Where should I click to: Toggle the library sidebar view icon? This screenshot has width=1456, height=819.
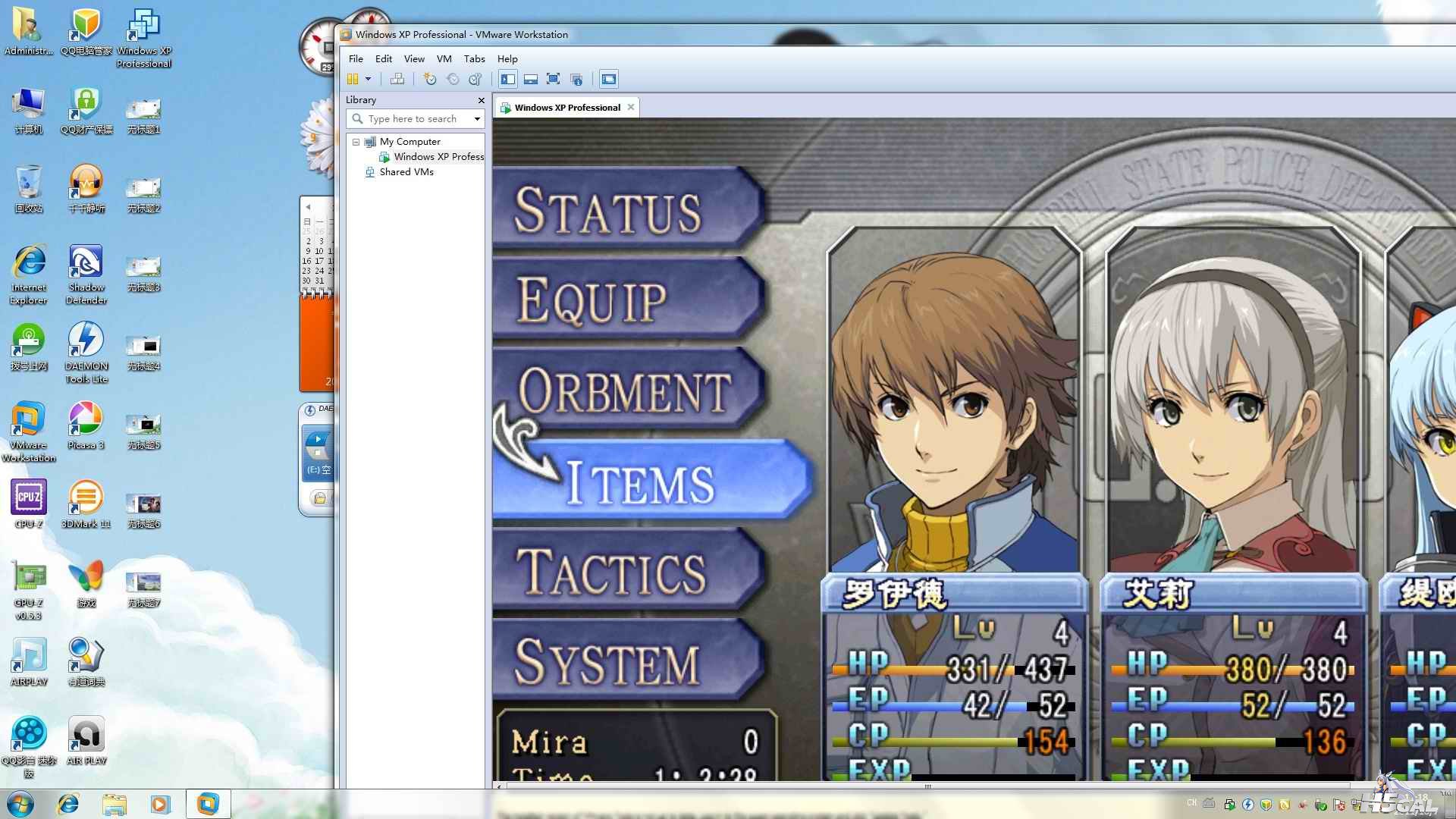(508, 79)
